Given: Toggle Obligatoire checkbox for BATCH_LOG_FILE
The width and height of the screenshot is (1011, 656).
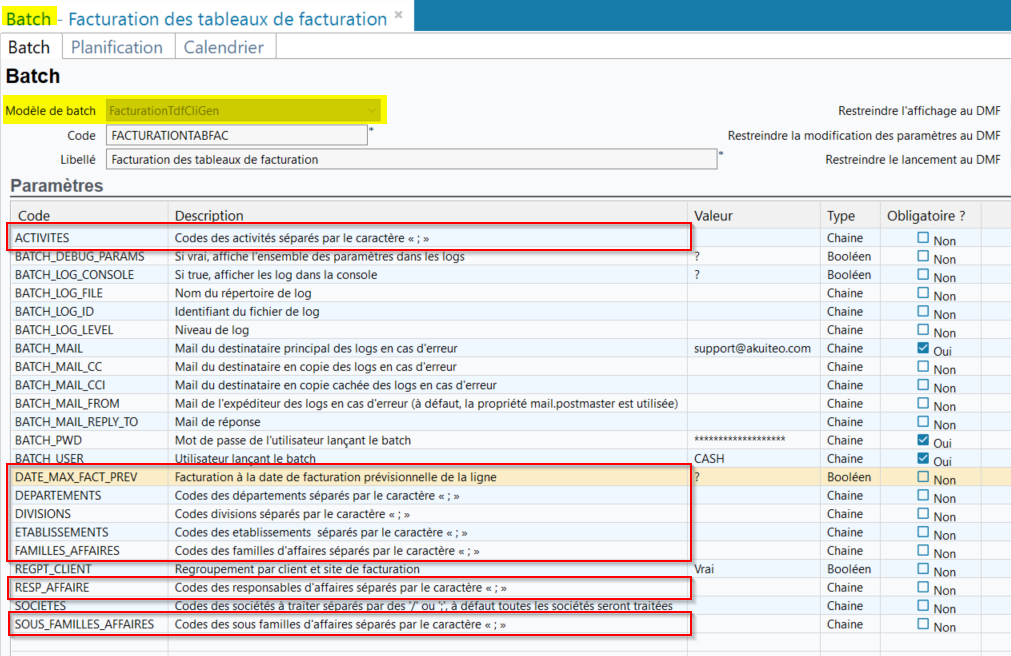Looking at the screenshot, I should (923, 293).
